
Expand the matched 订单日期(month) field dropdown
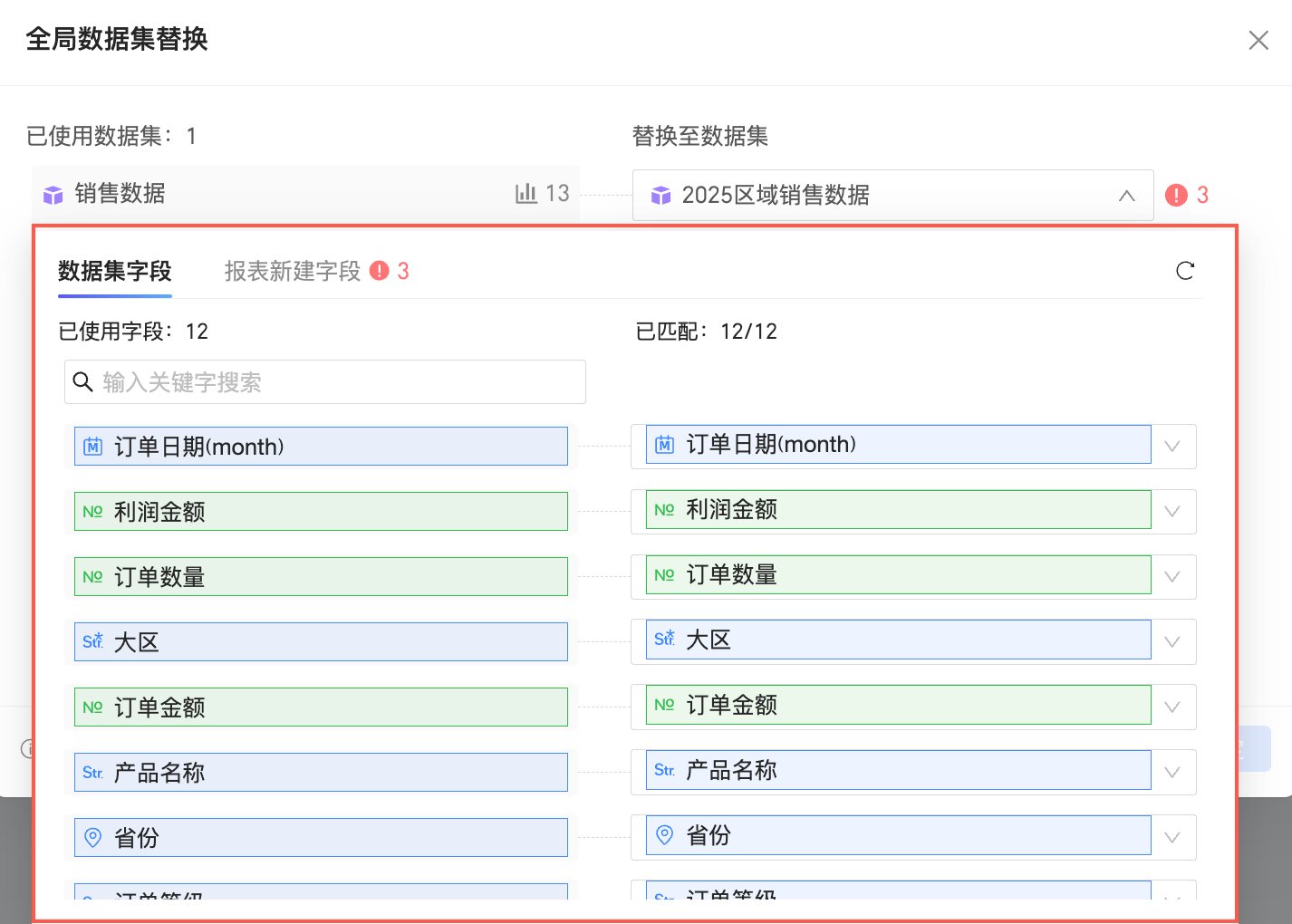[x=1171, y=447]
